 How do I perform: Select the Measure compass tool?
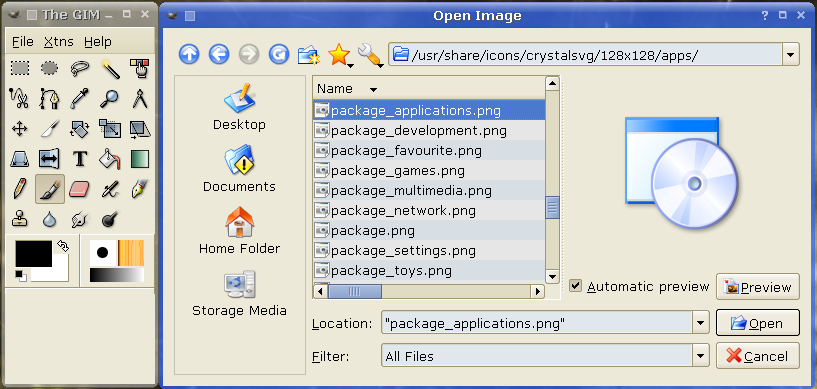click(x=140, y=98)
